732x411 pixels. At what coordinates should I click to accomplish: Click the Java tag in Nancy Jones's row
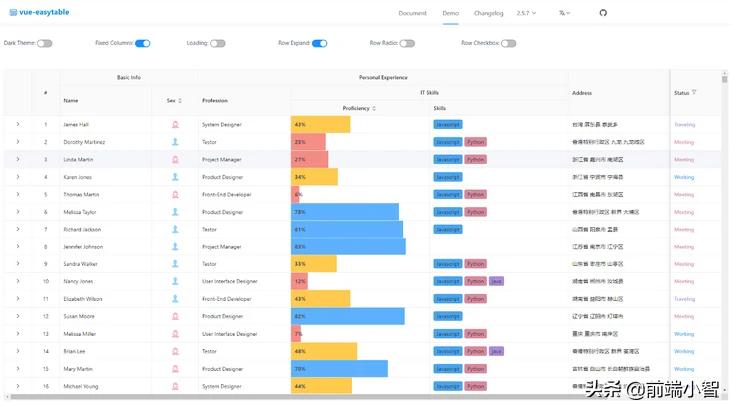(496, 281)
